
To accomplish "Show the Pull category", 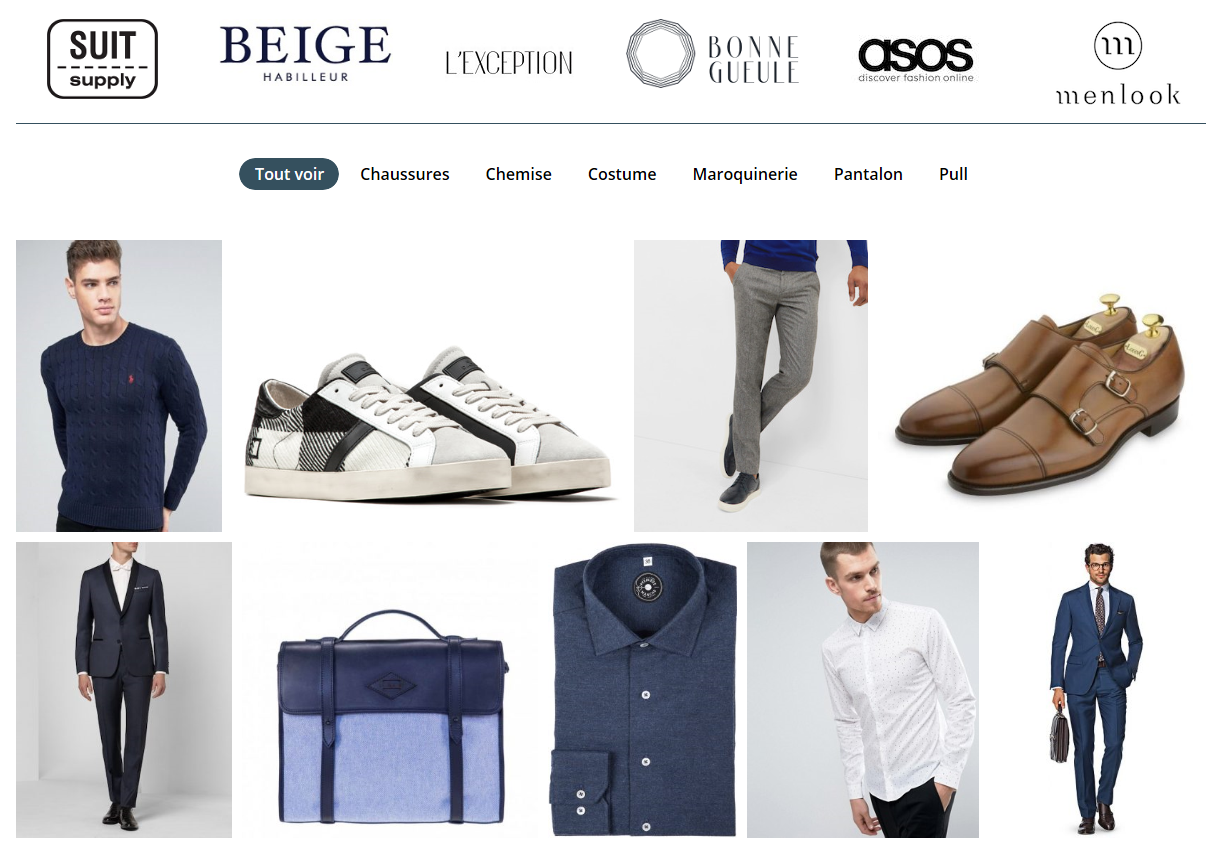I will [x=953, y=174].
